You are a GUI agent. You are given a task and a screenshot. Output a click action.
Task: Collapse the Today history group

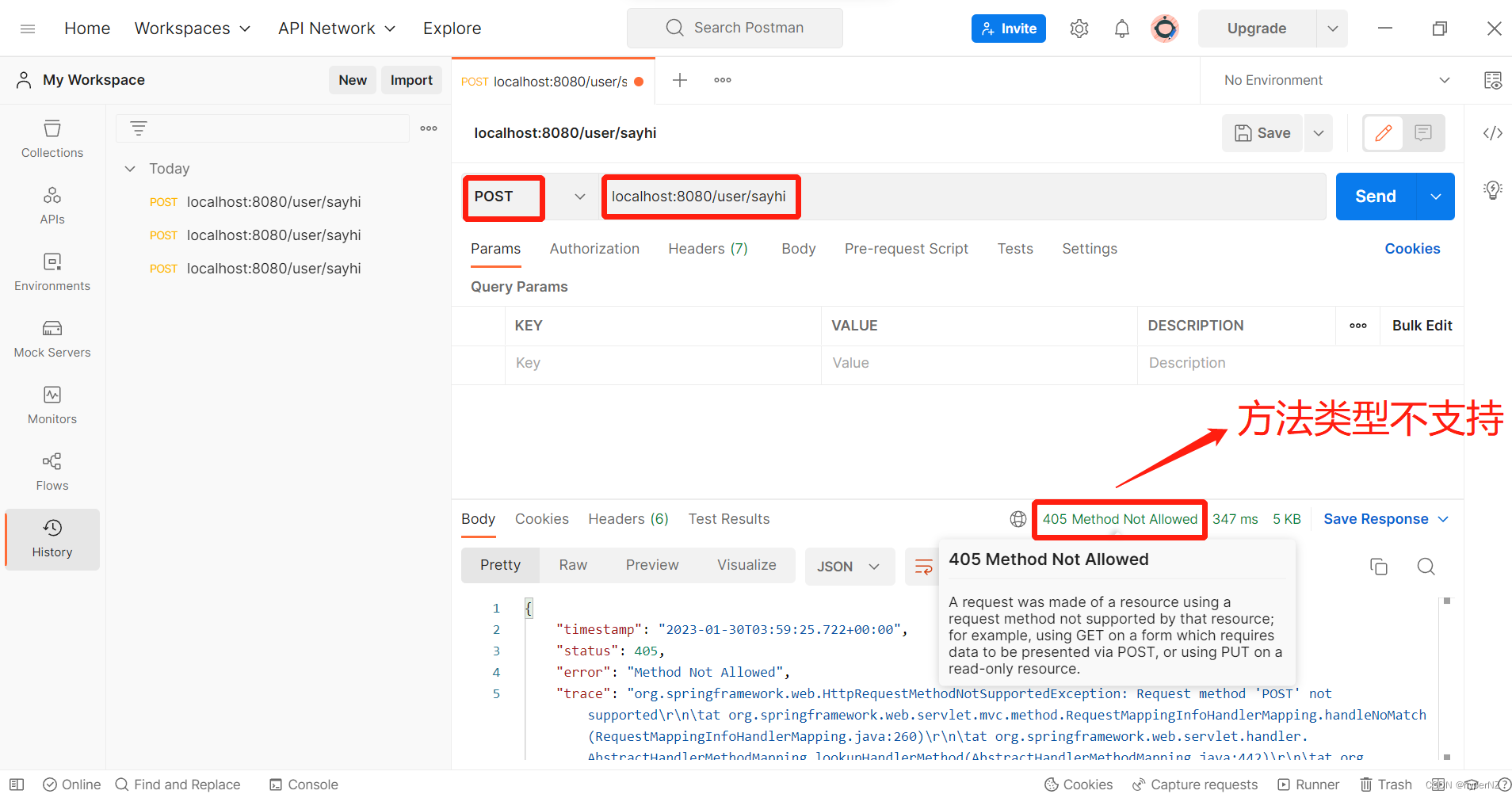tap(131, 169)
